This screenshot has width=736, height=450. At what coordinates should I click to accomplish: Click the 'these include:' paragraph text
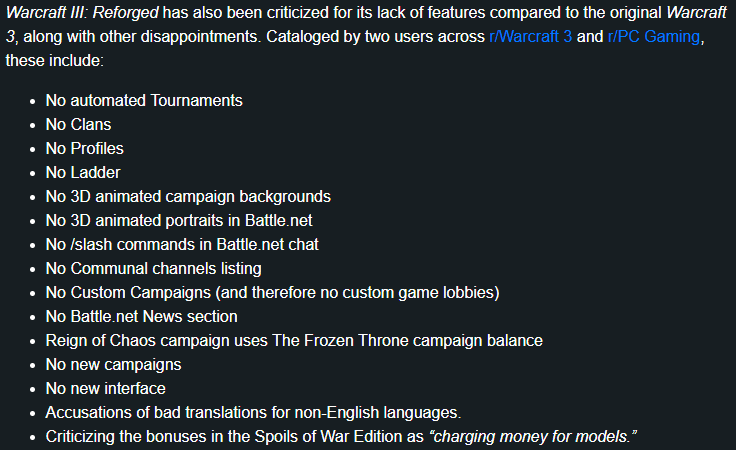point(54,61)
